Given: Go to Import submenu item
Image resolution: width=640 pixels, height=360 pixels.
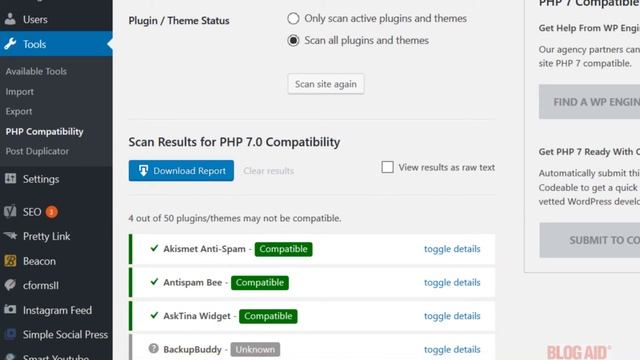Looking at the screenshot, I should pyautogui.click(x=20, y=91).
